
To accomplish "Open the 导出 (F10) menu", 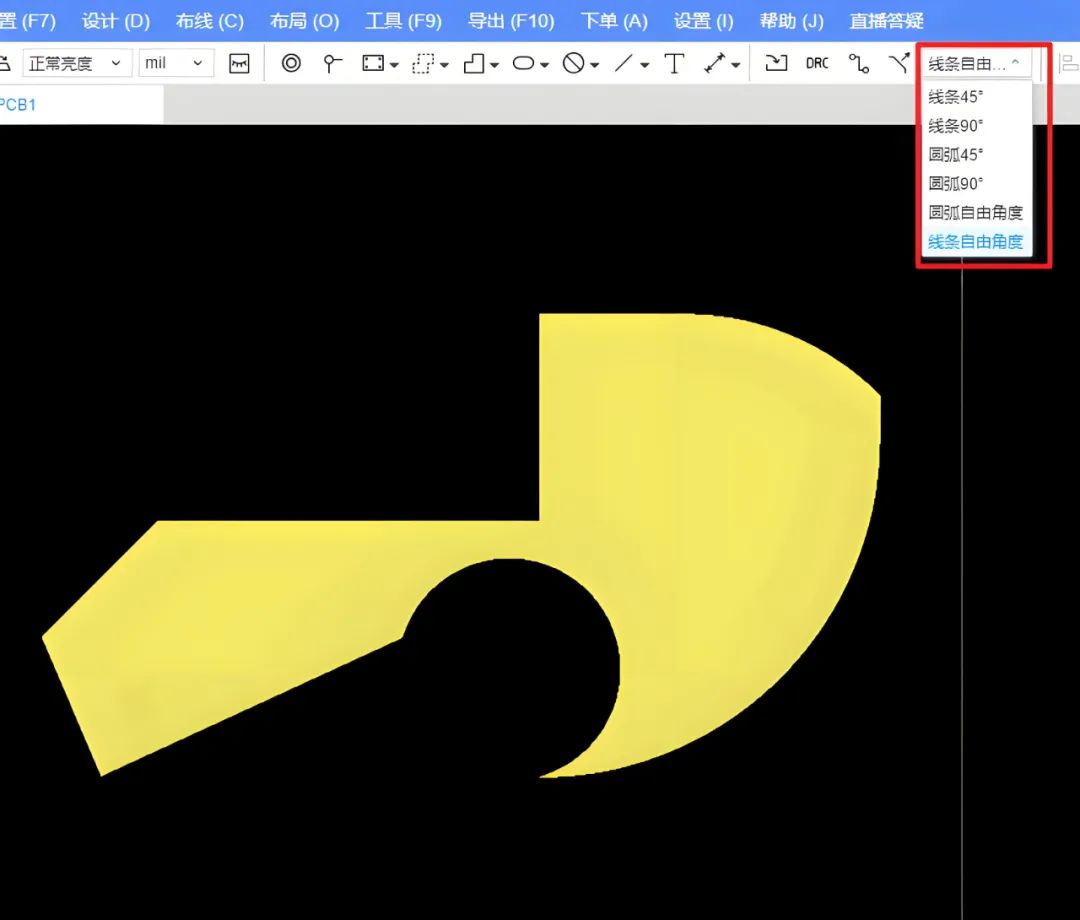I will [511, 21].
